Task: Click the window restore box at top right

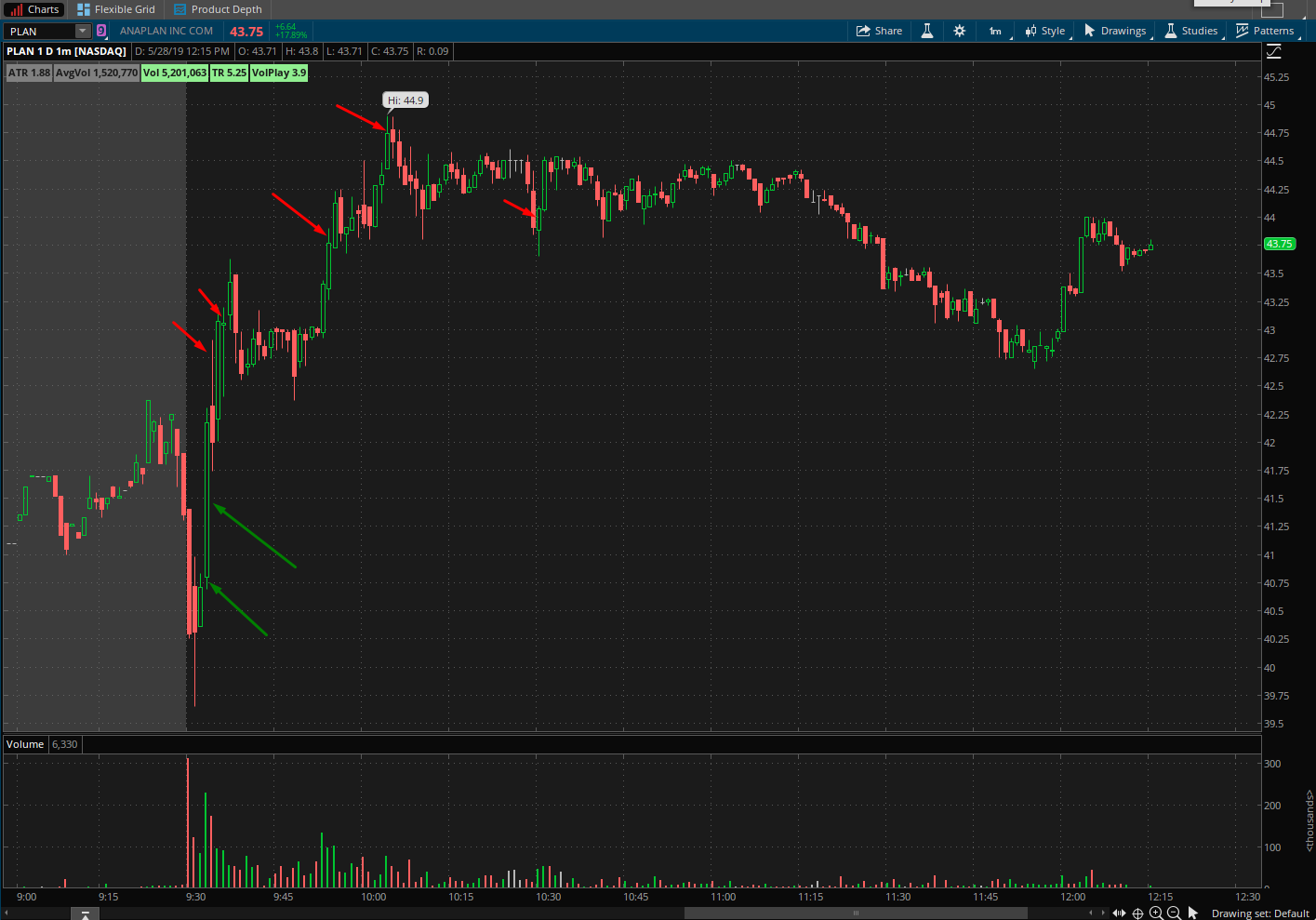Action: (x=1271, y=9)
